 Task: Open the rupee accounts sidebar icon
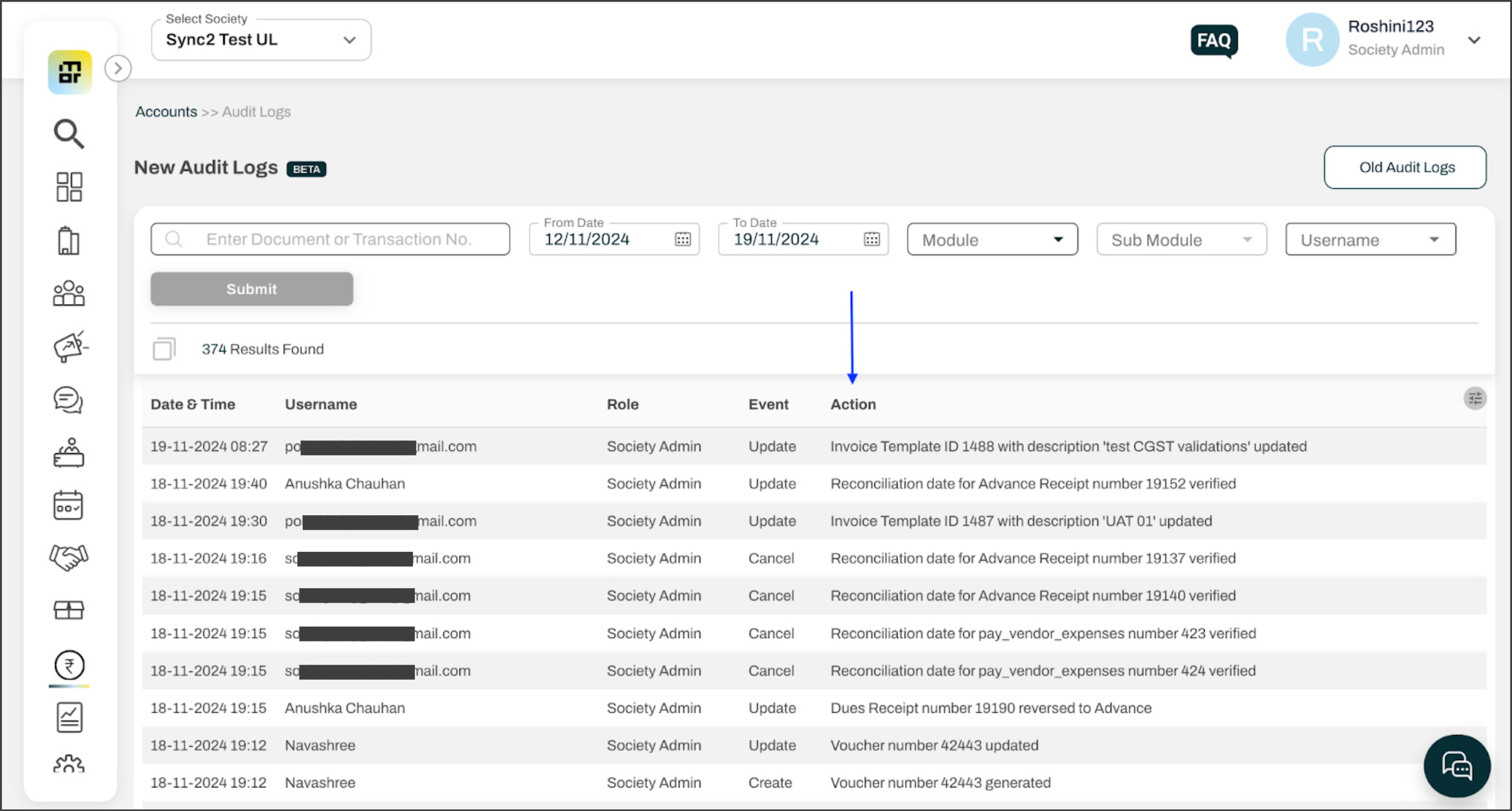69,665
